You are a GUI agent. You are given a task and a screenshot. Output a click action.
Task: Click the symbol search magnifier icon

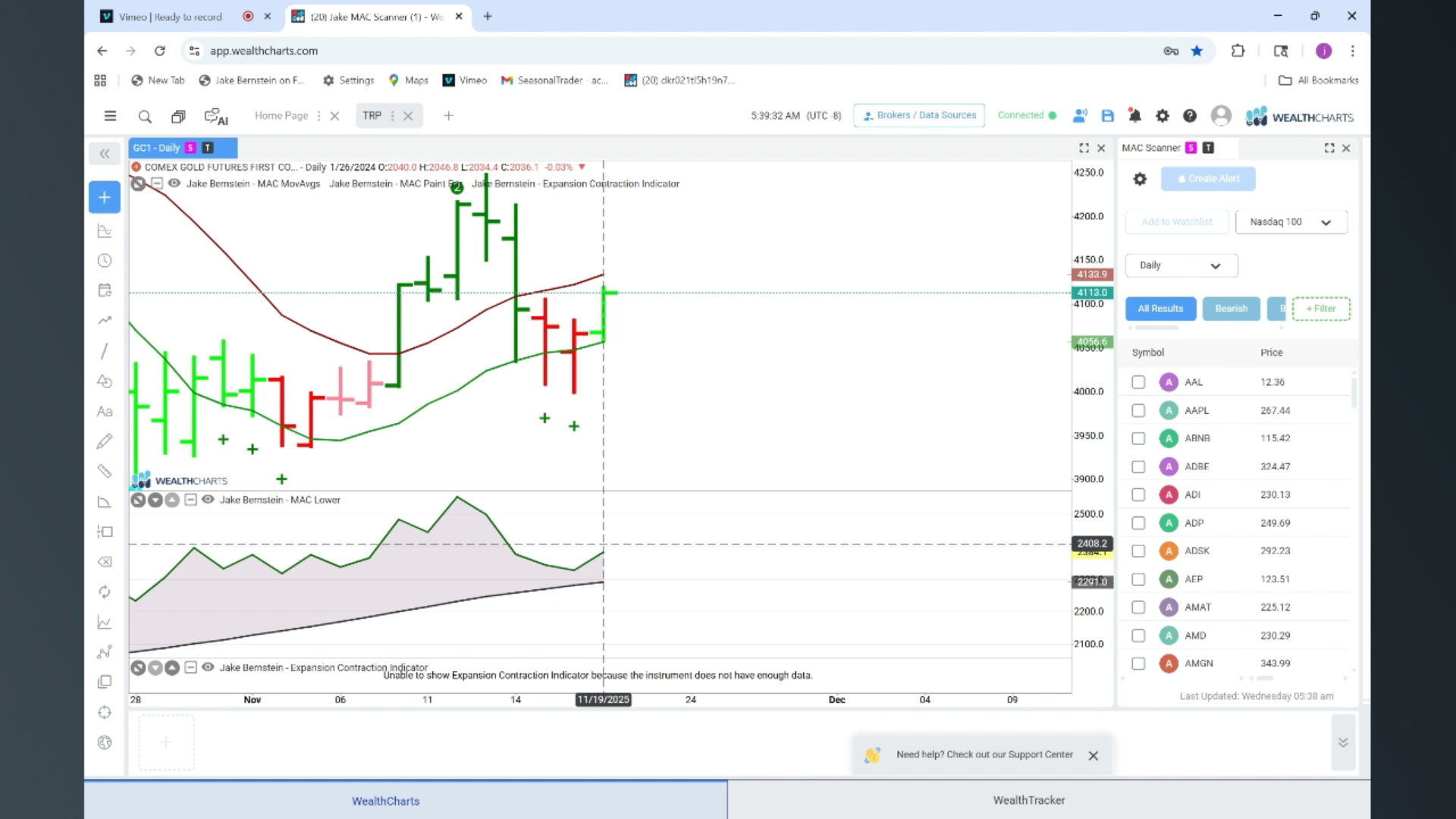coord(145,117)
